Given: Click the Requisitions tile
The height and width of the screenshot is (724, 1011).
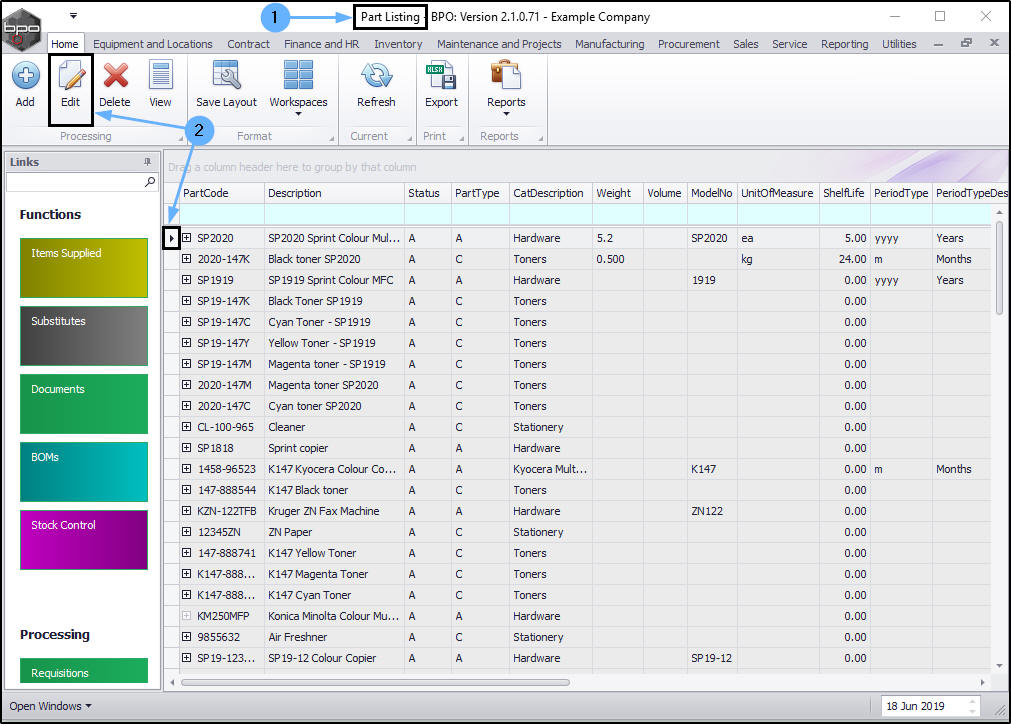Looking at the screenshot, I should pyautogui.click(x=84, y=670).
